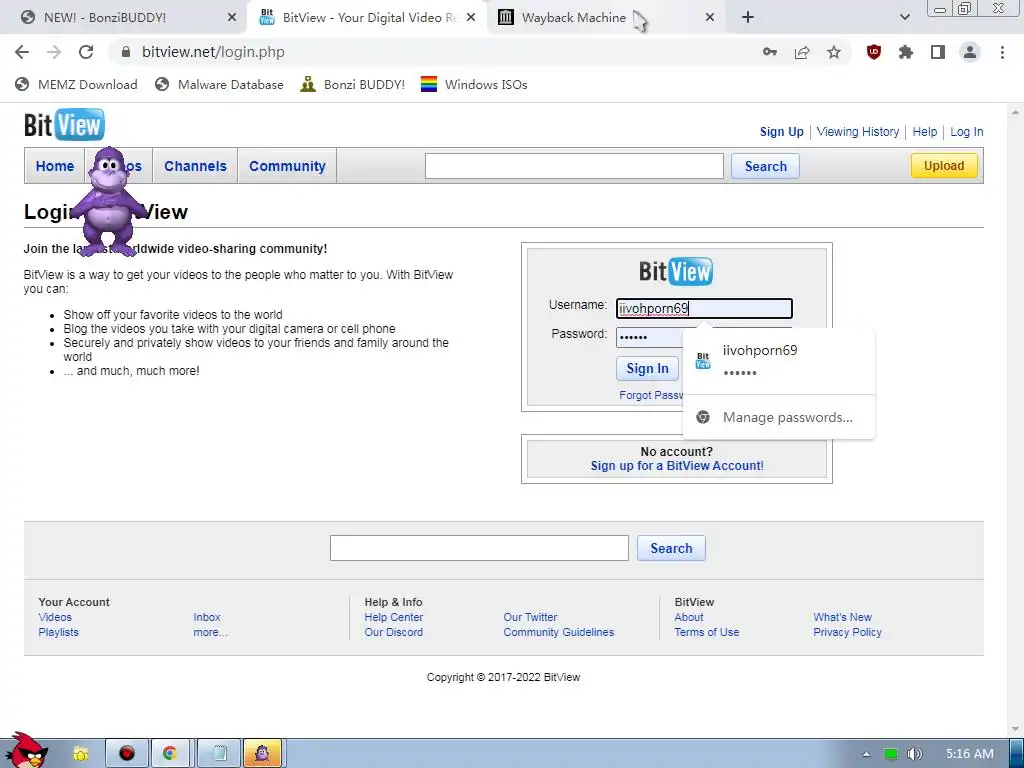Open the volume speaker tray icon
1024x768 pixels.
point(914,754)
